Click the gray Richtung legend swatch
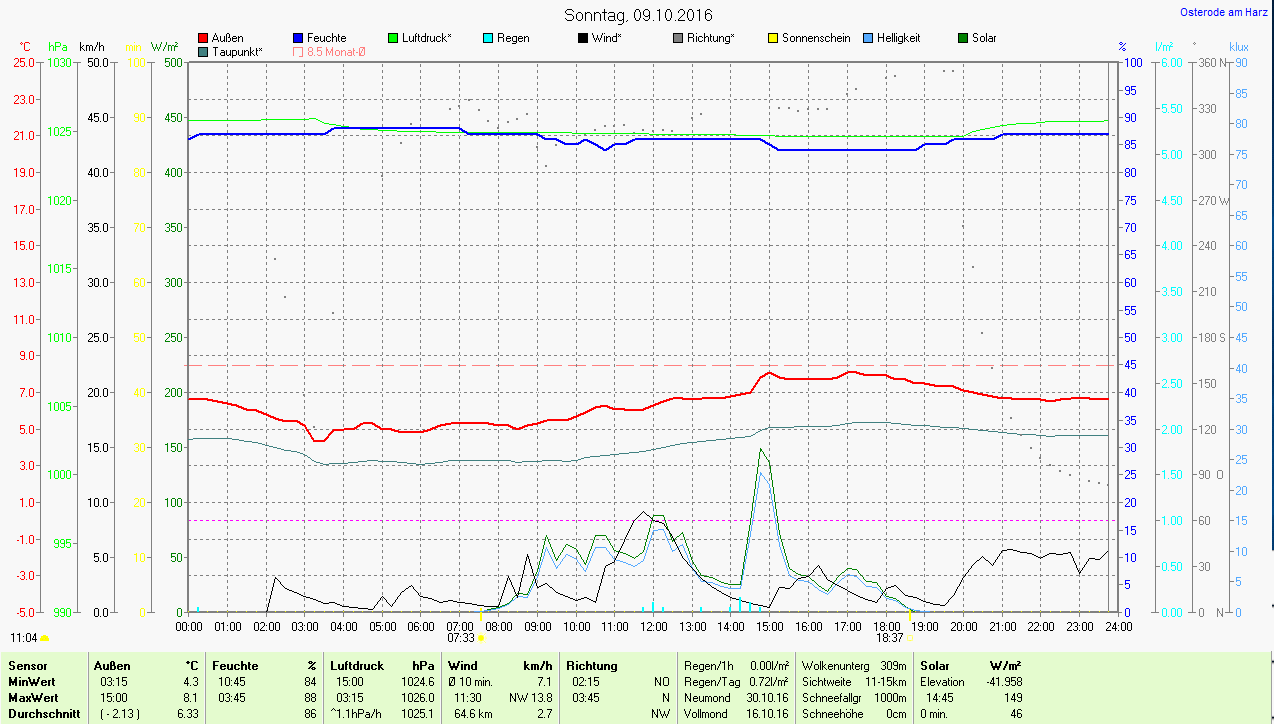 pos(678,38)
